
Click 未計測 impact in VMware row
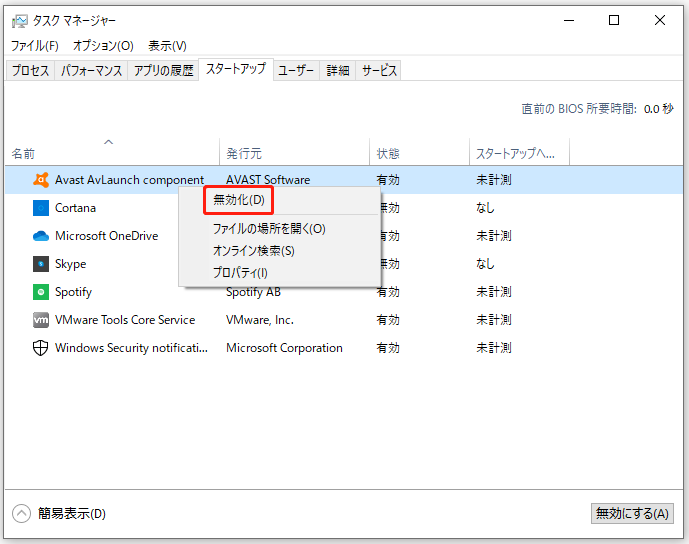(493, 320)
